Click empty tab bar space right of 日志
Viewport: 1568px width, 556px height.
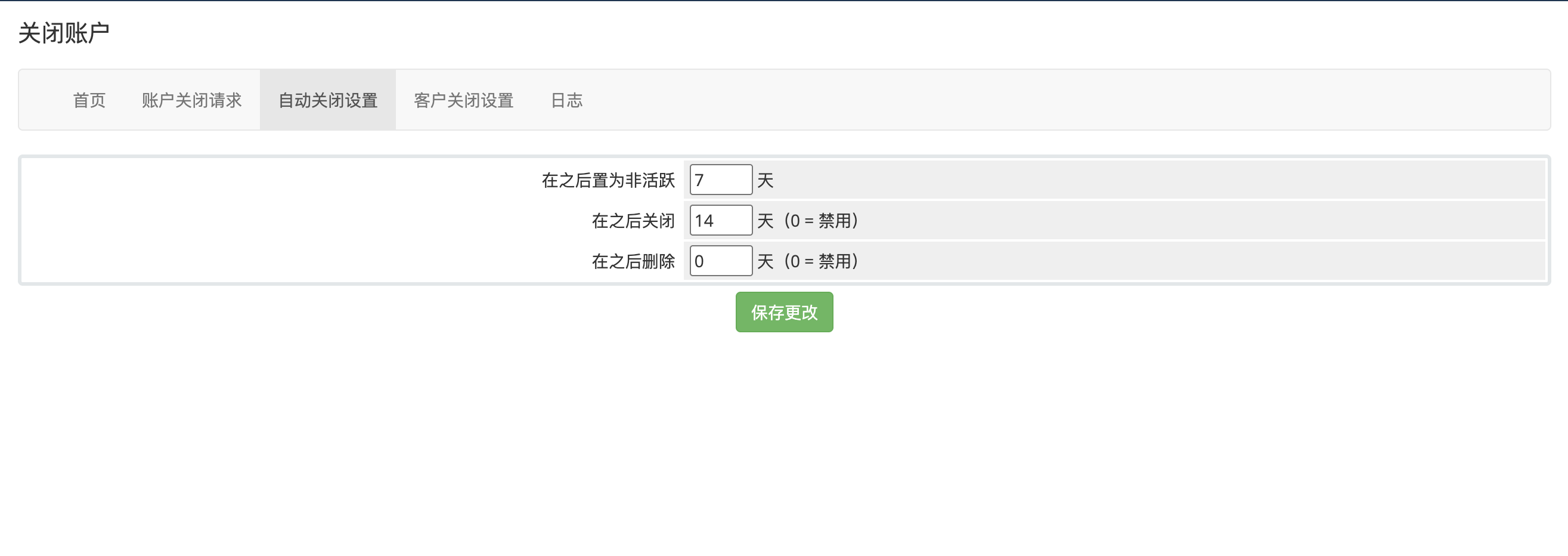click(1035, 100)
